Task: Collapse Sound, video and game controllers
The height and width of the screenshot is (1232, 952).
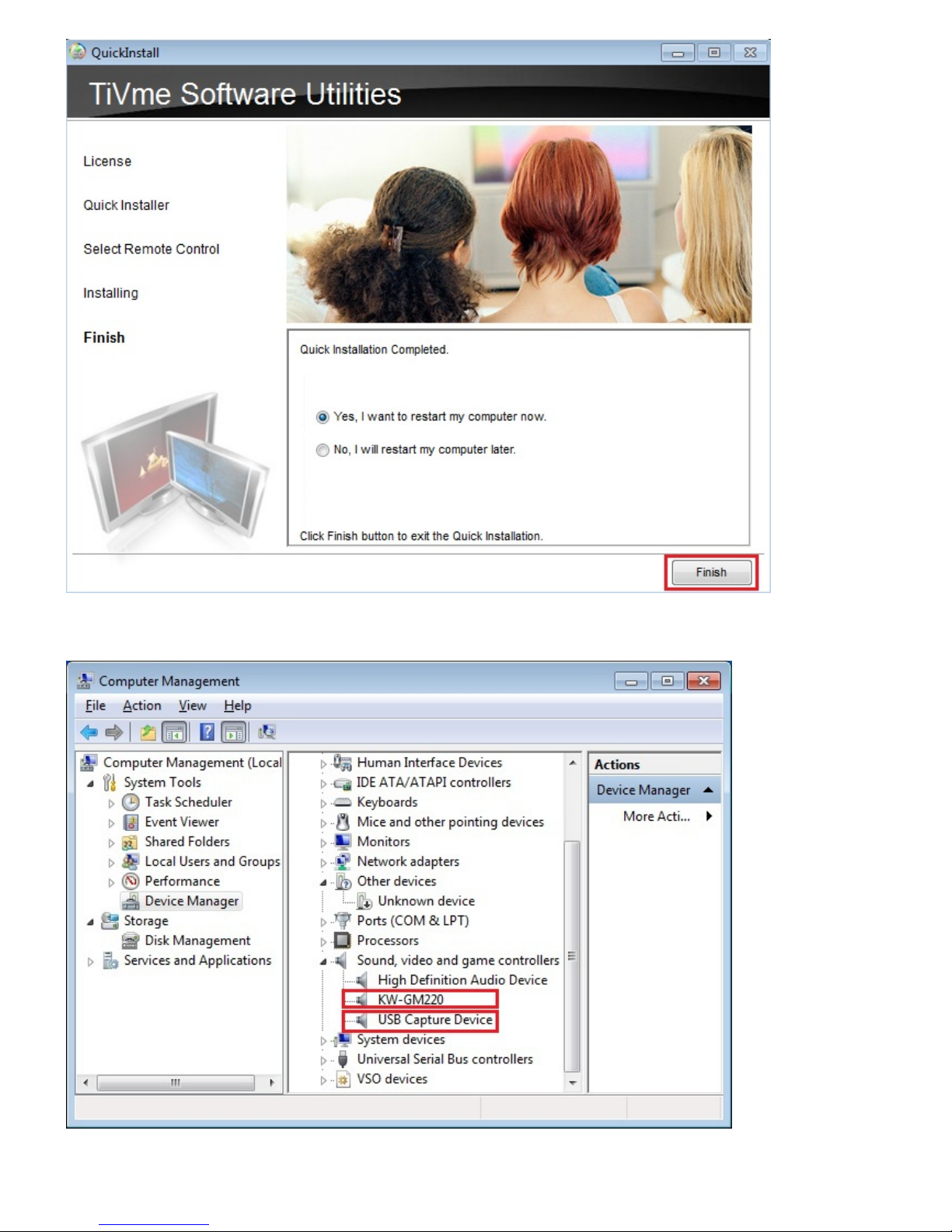Action: [323, 962]
